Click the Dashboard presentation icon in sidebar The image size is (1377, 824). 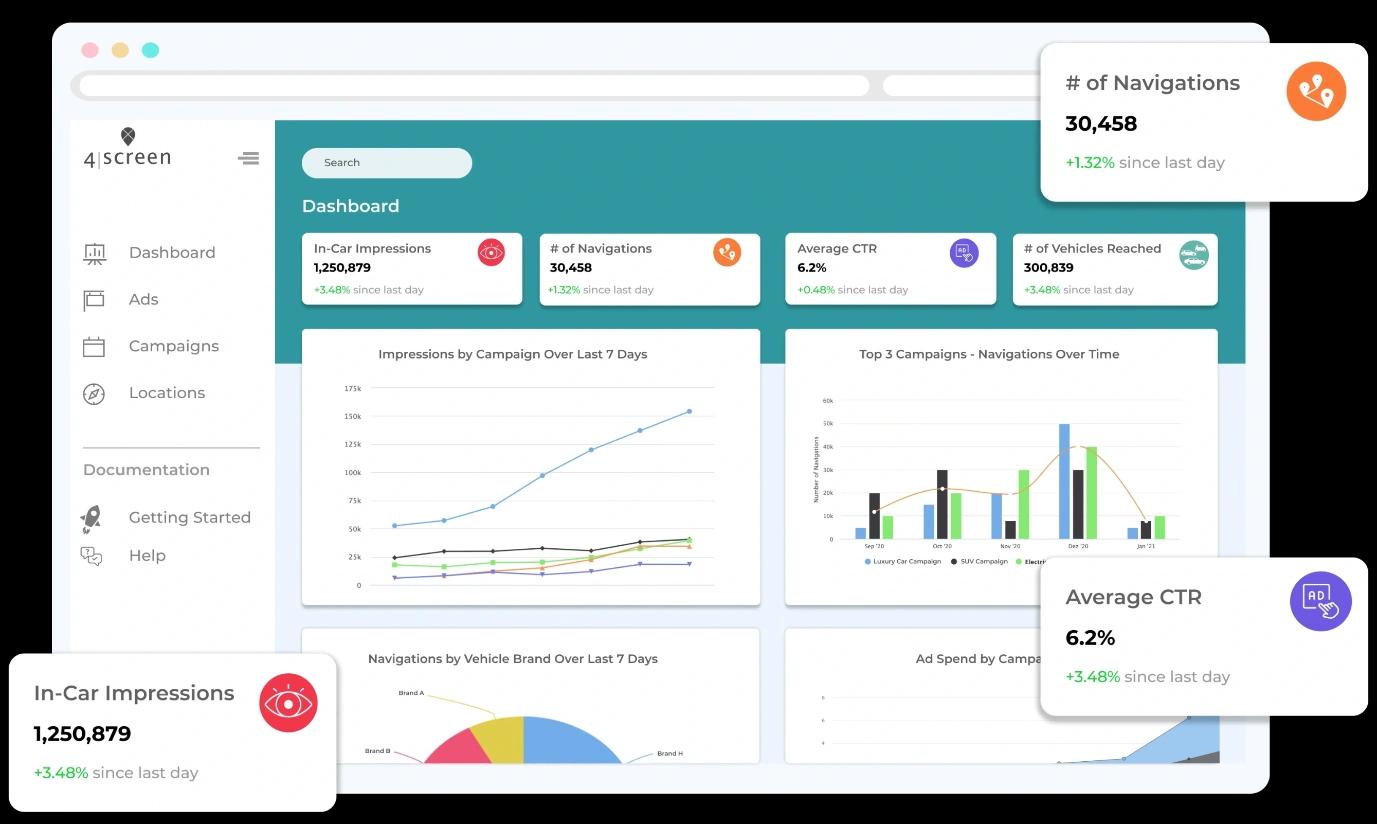tap(94, 254)
